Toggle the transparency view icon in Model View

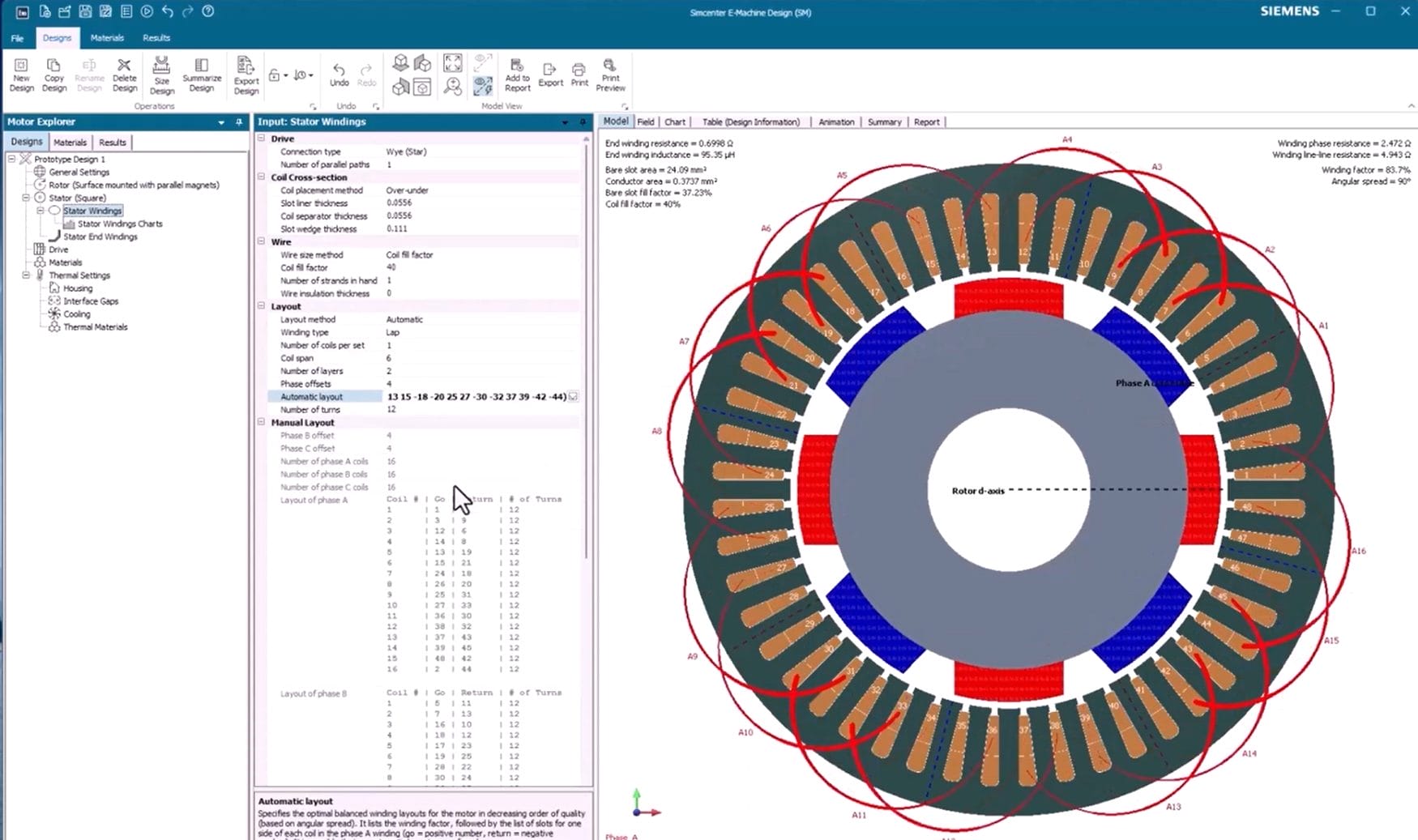pos(483,85)
